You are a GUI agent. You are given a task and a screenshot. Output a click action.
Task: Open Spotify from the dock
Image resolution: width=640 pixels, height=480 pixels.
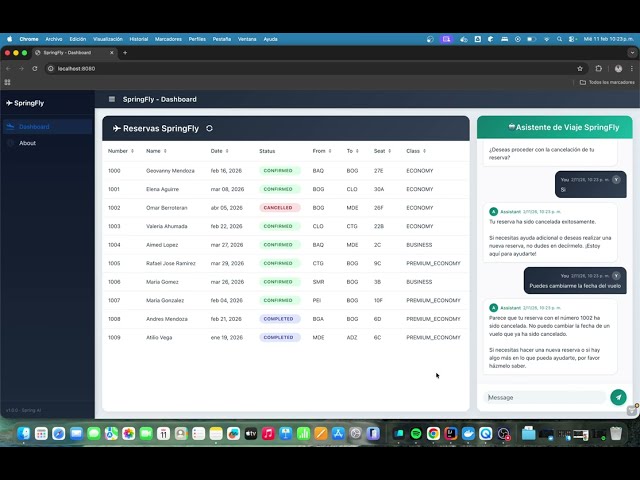pos(416,433)
